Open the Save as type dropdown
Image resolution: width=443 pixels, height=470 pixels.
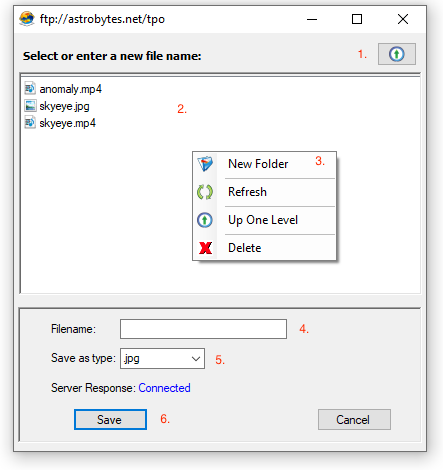coord(162,359)
